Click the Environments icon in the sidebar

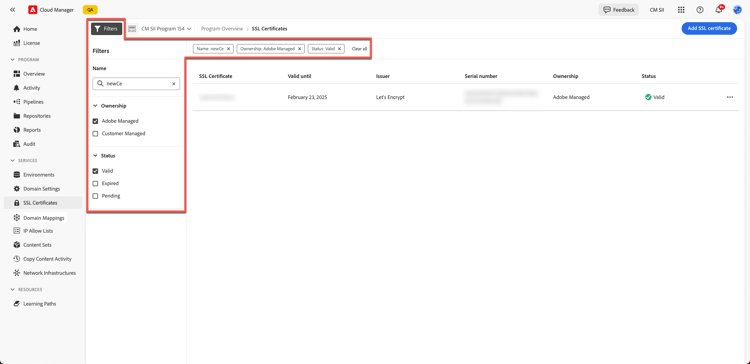(17, 175)
